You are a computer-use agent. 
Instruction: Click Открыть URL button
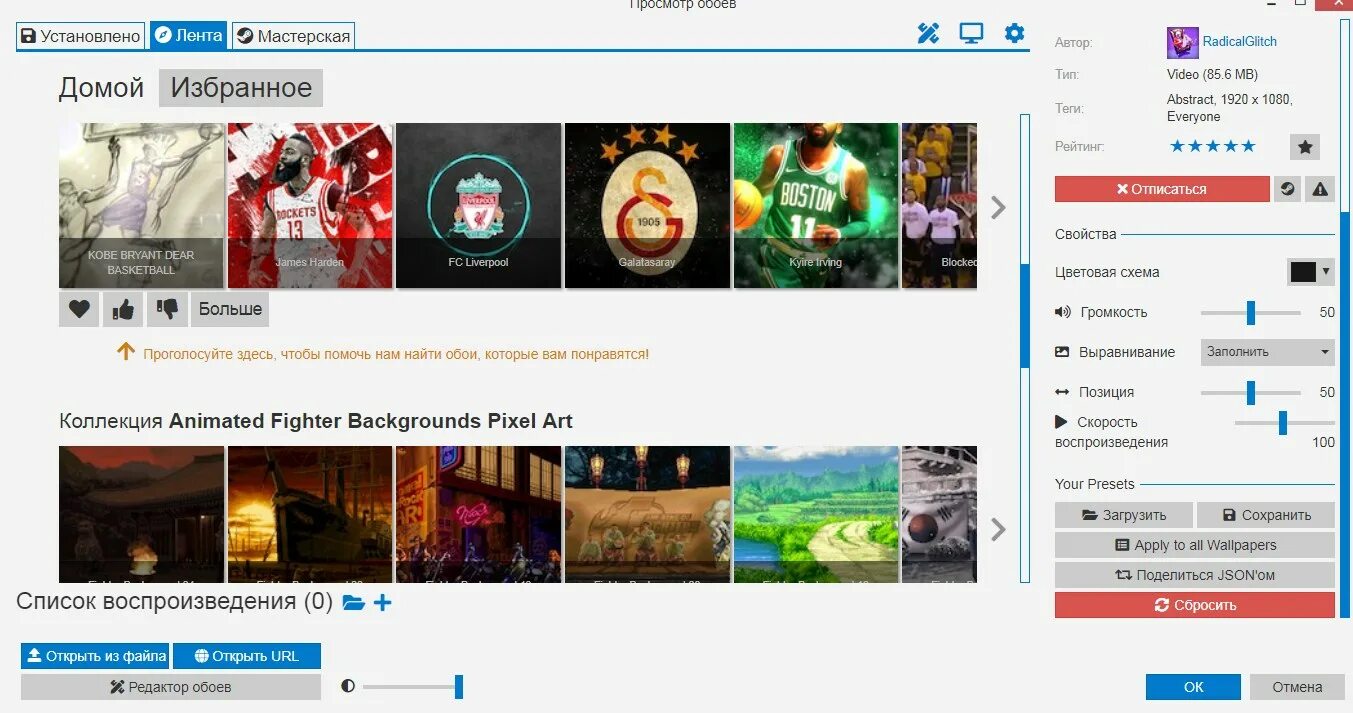[x=247, y=656]
